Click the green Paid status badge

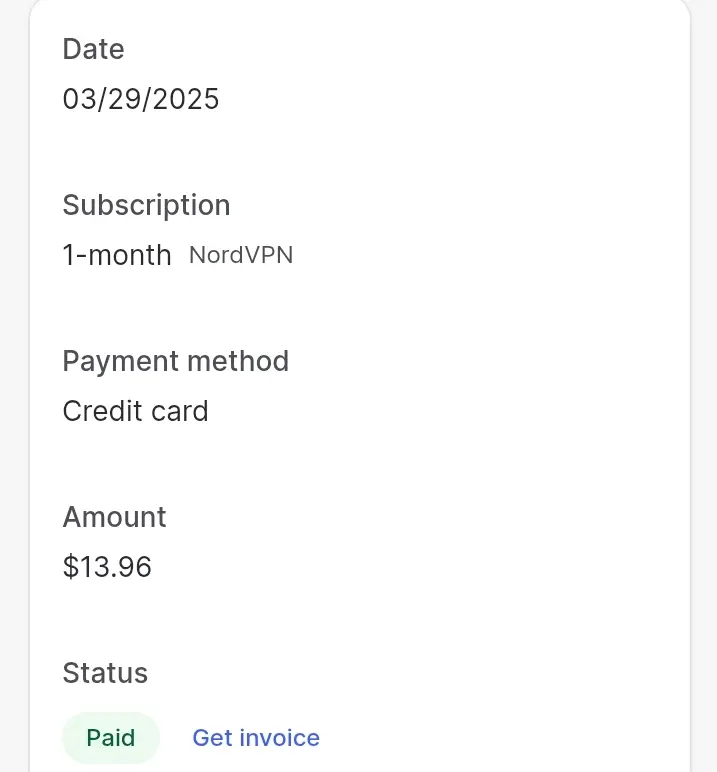point(111,738)
